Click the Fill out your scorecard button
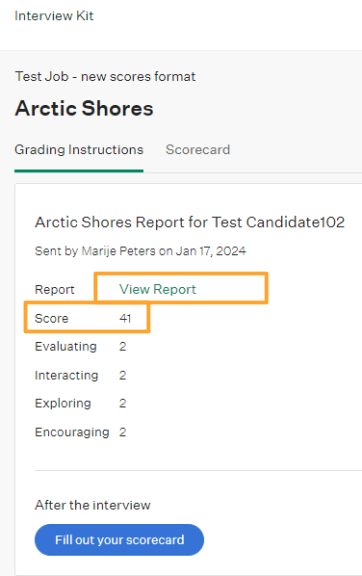362x576 pixels. pyautogui.click(x=119, y=540)
